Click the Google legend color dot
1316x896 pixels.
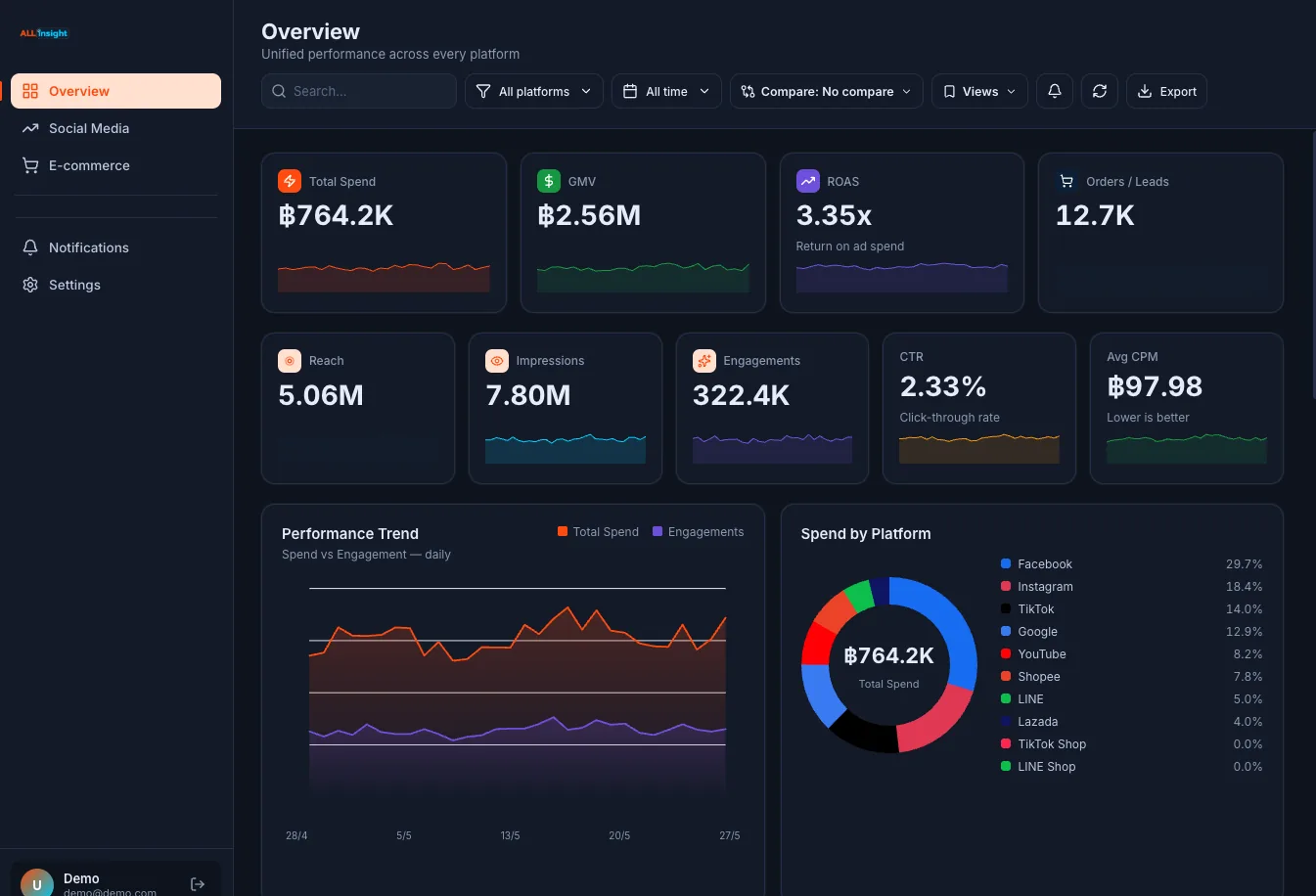coord(1006,632)
